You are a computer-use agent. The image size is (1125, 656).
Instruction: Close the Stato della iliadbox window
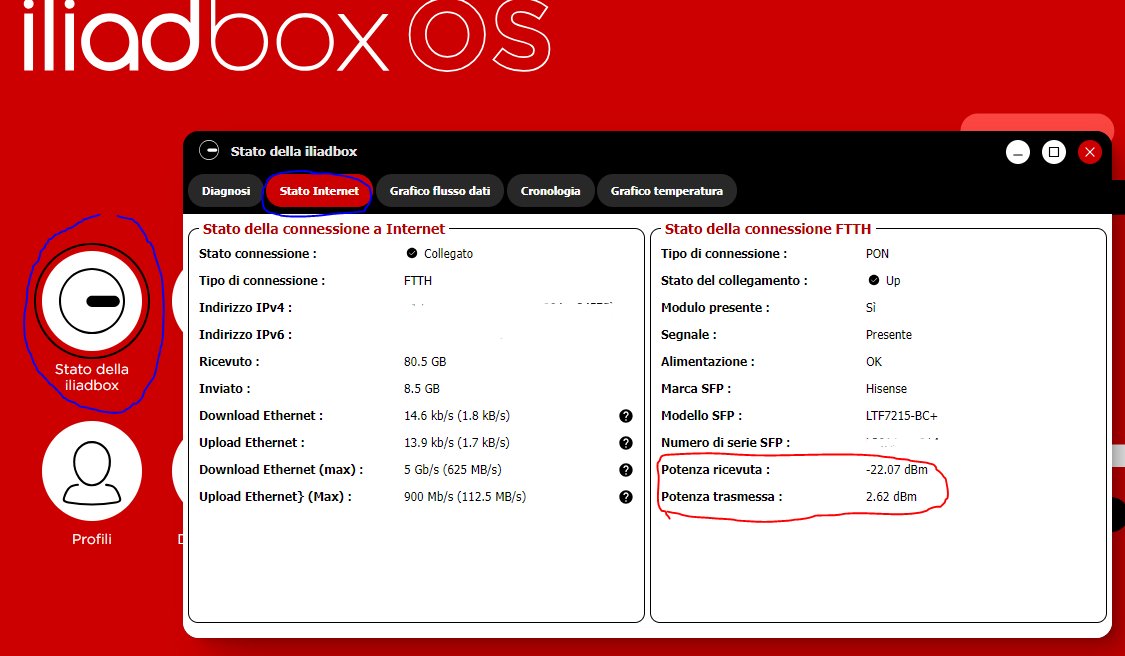(1090, 152)
